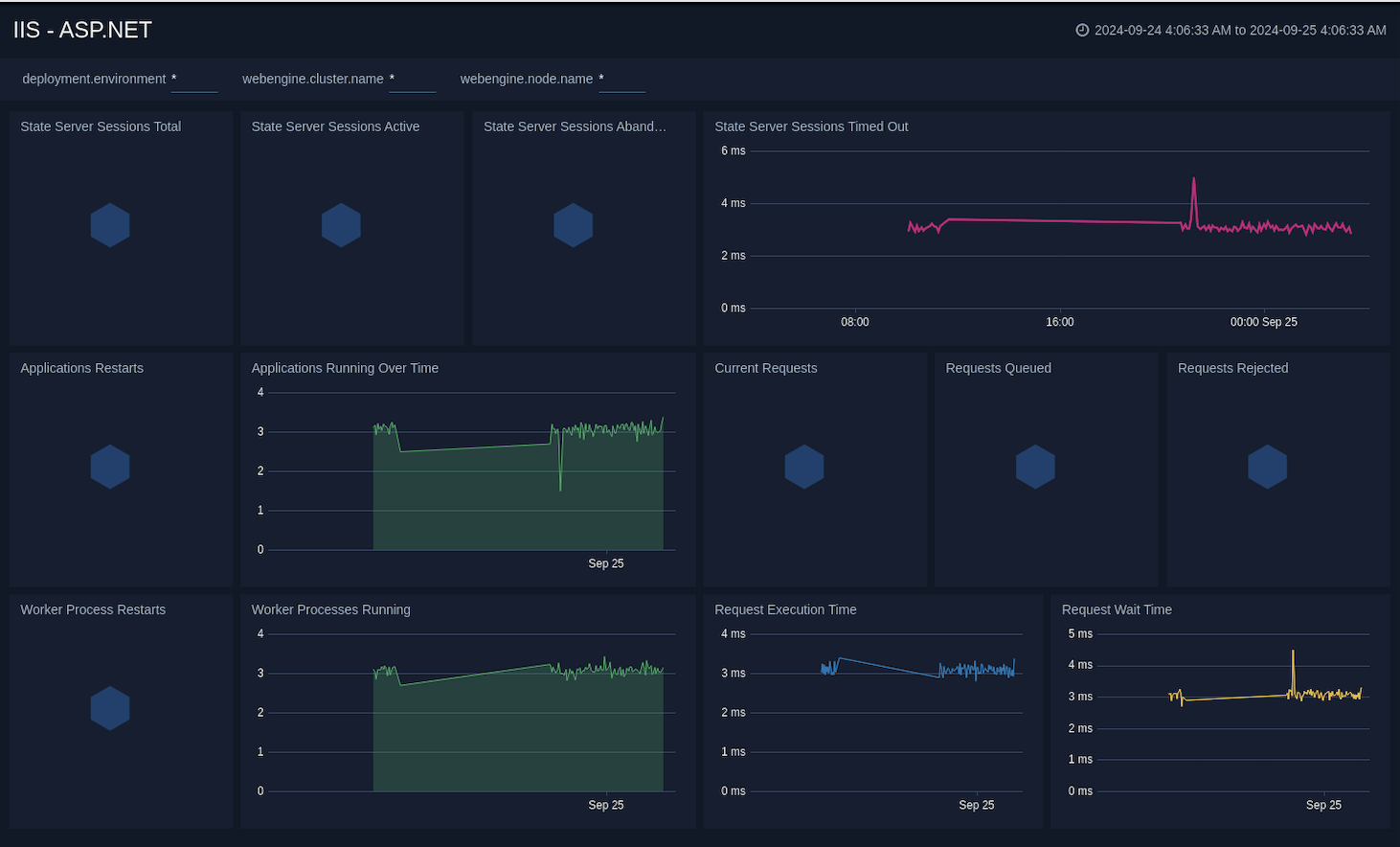1400x847 pixels.
Task: Click the State Server Sessions Total title
Action: pos(101,126)
